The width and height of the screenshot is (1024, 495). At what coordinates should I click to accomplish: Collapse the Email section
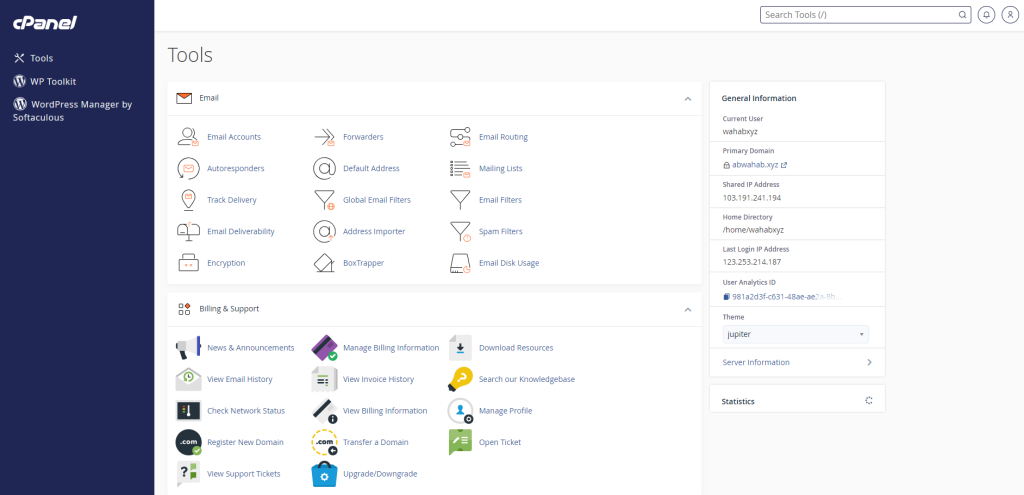pyautogui.click(x=687, y=99)
